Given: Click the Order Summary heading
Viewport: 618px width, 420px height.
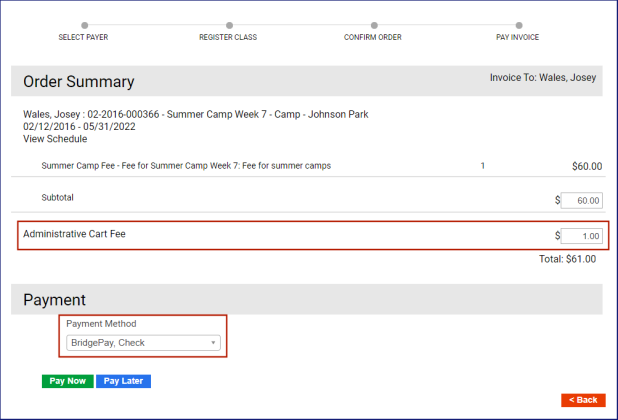Looking at the screenshot, I should [x=79, y=82].
